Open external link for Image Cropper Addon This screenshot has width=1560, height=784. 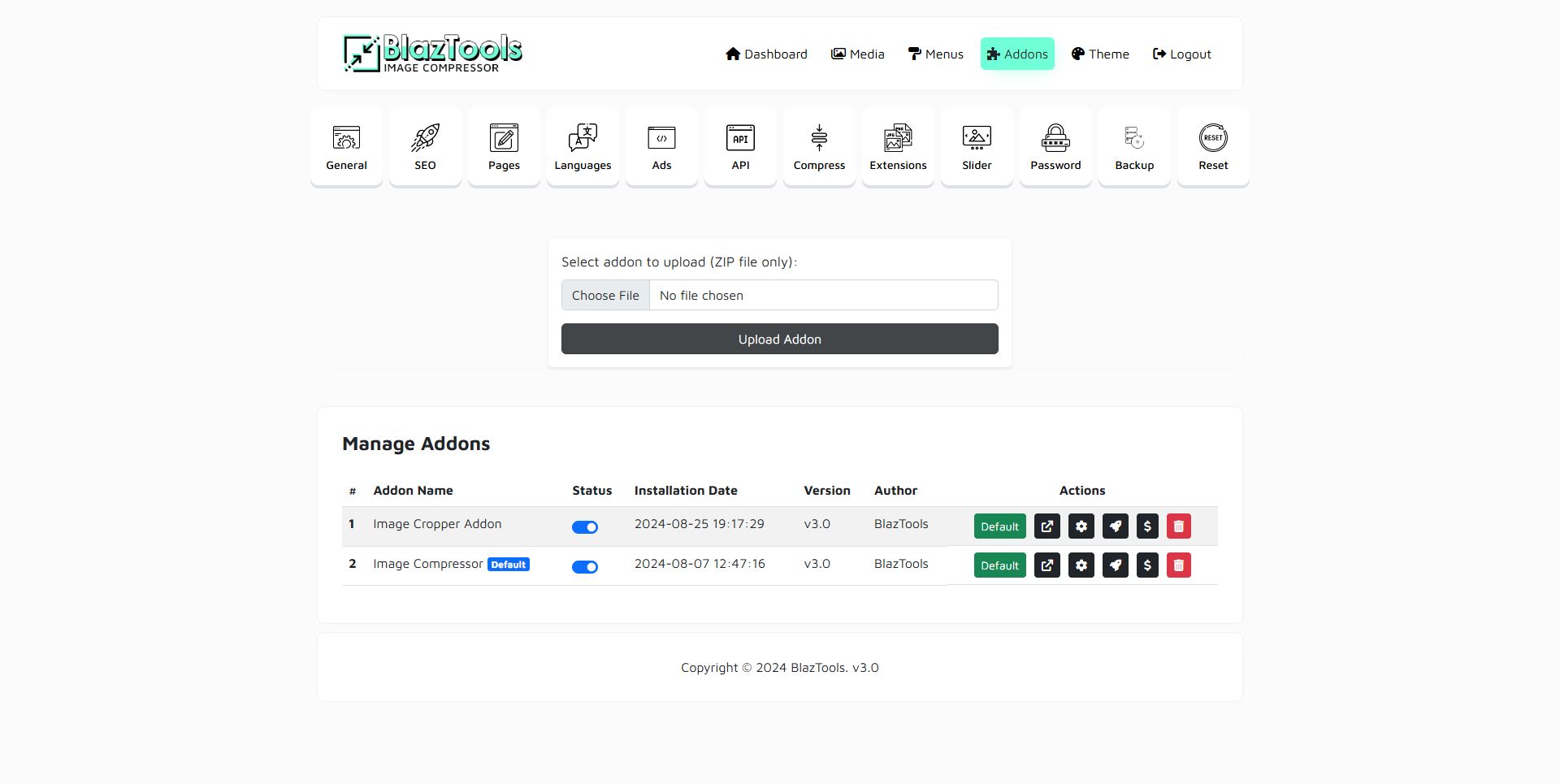[x=1047, y=526]
